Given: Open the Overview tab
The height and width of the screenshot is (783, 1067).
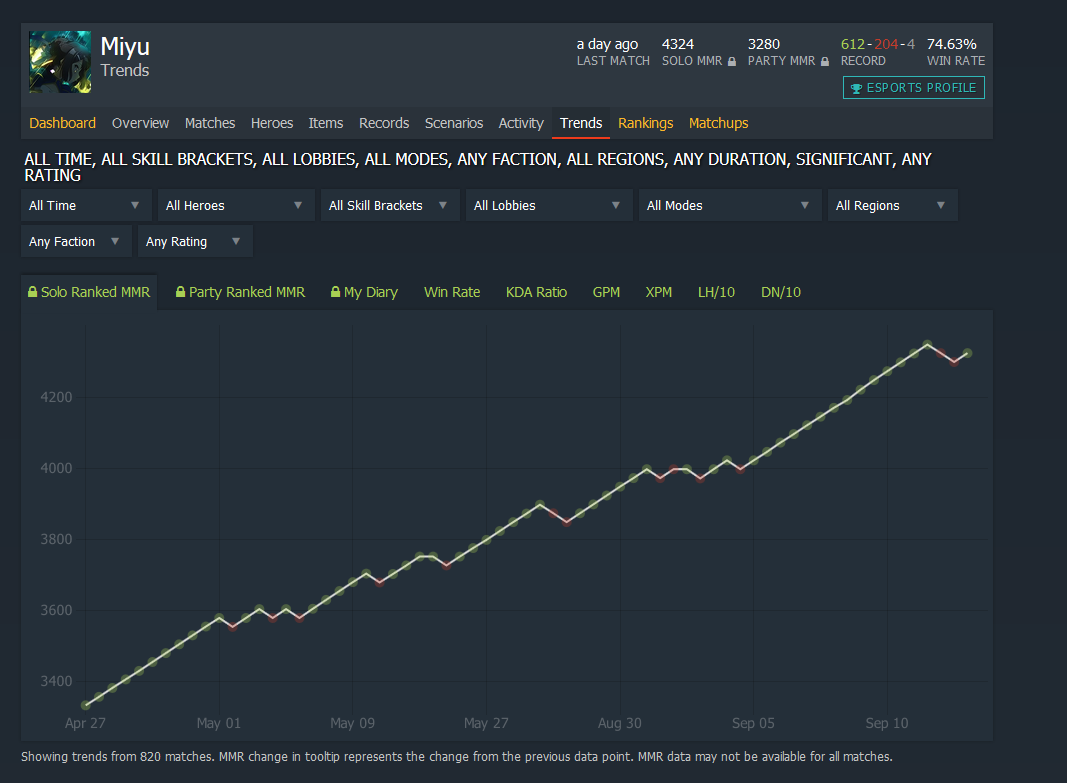Looking at the screenshot, I should click(x=140, y=123).
